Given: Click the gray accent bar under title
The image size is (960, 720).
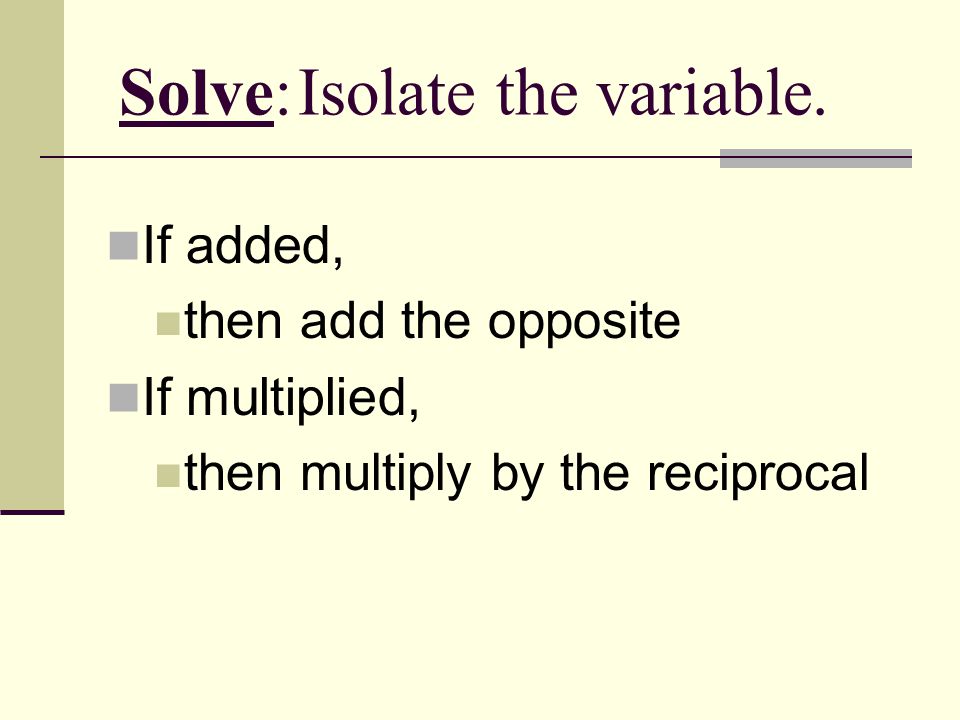Looking at the screenshot, I should [816, 158].
